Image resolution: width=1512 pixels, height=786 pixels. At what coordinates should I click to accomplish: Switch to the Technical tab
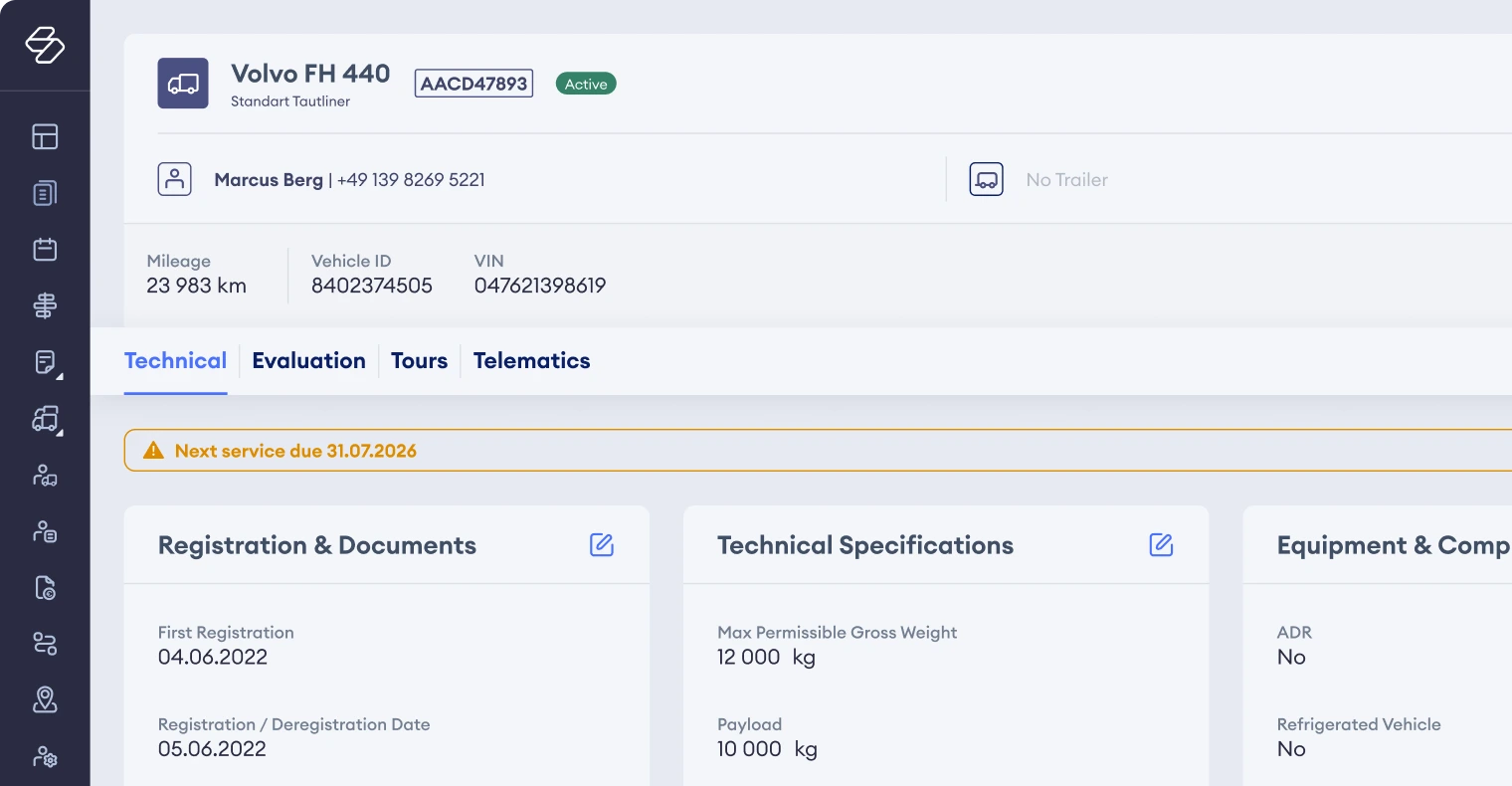[x=176, y=361]
